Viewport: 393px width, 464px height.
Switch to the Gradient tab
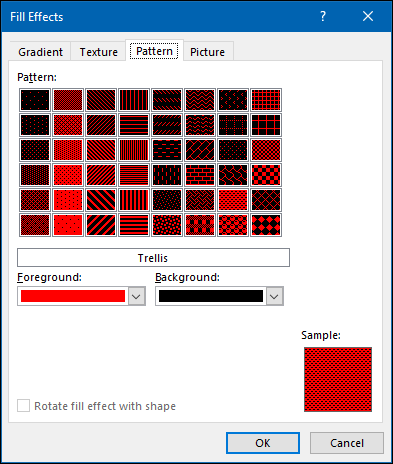(40, 52)
